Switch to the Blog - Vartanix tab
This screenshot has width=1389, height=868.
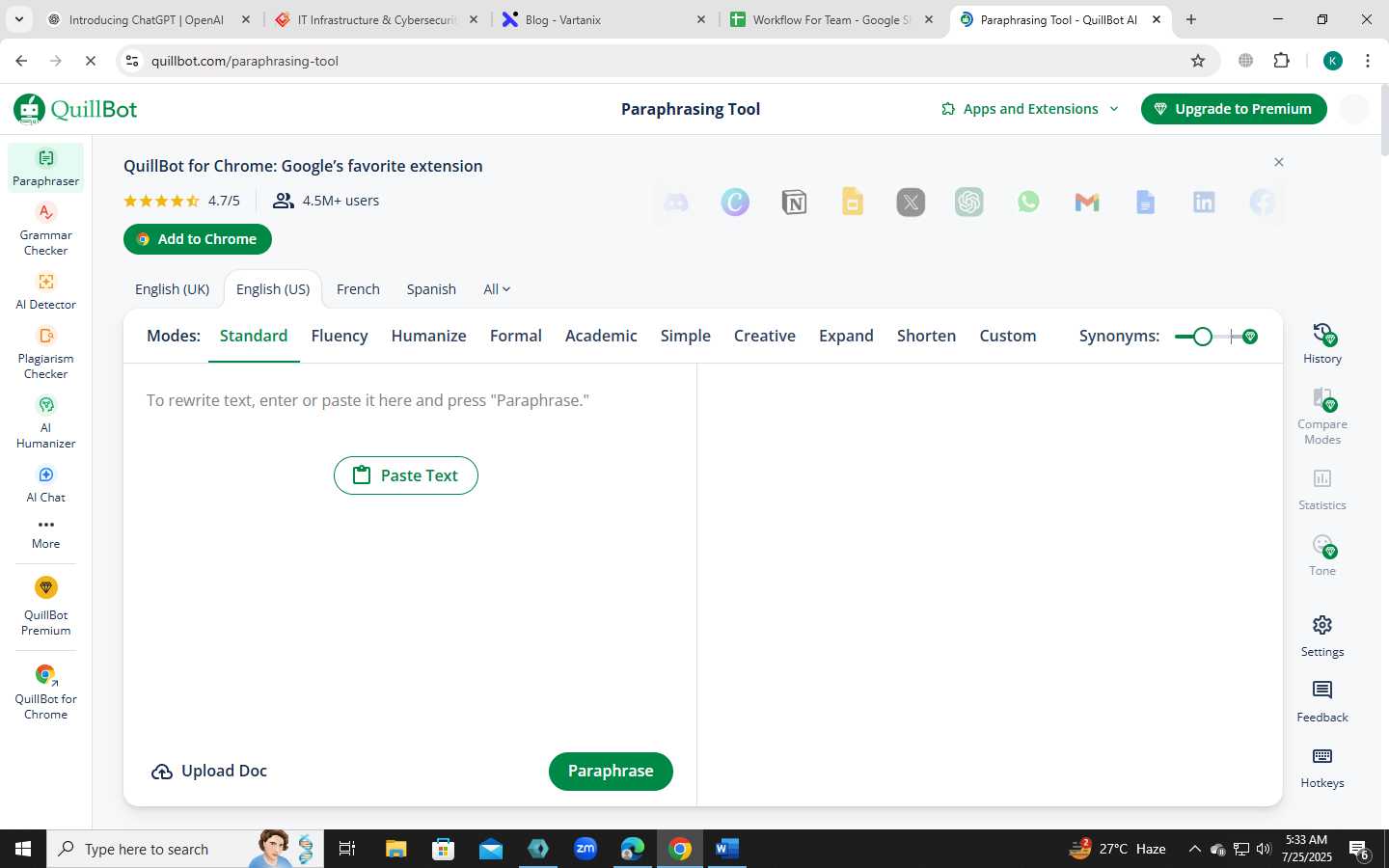(604, 19)
